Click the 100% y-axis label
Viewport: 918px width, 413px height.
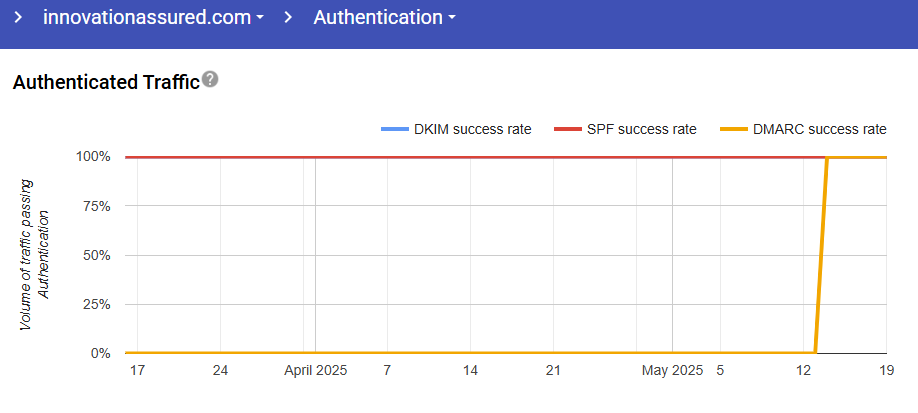[92, 157]
